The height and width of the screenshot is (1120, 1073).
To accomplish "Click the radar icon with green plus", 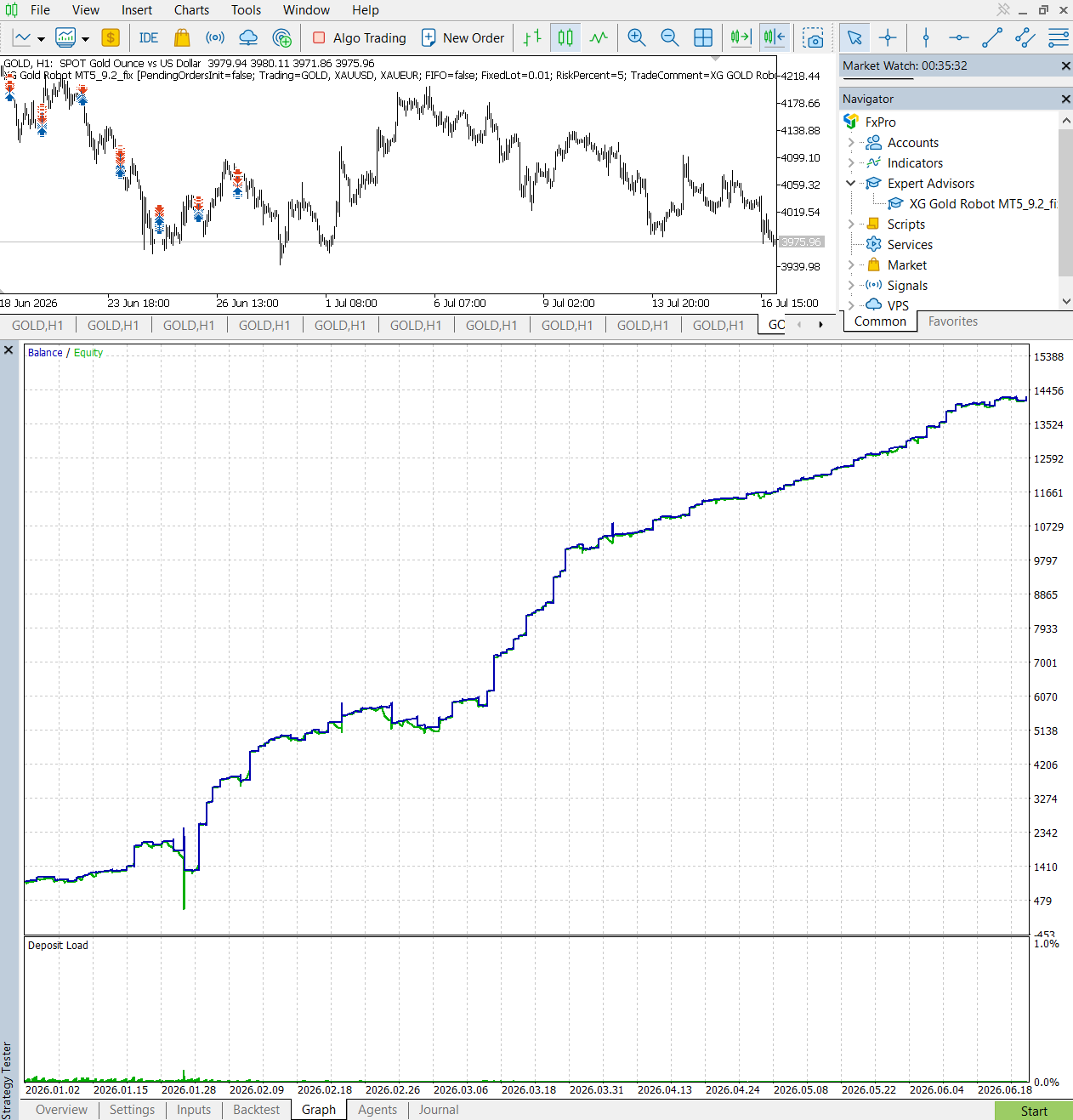I will click(x=281, y=37).
